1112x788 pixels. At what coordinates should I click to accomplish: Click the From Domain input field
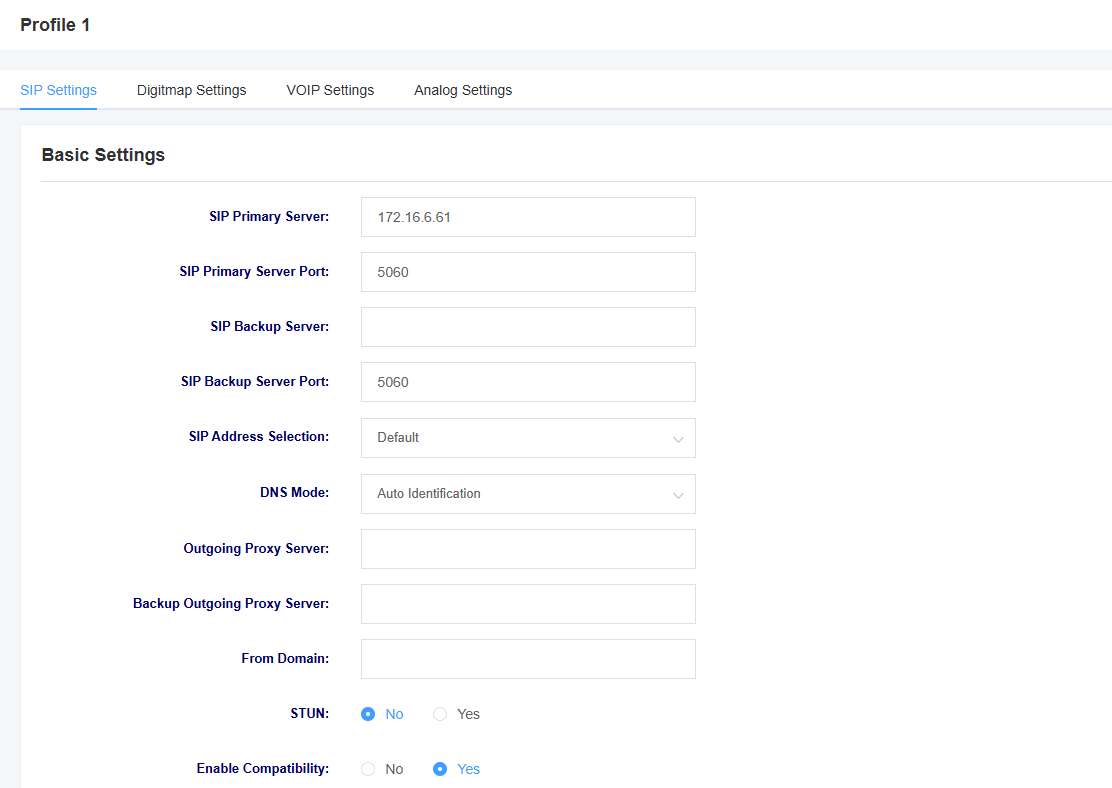528,659
